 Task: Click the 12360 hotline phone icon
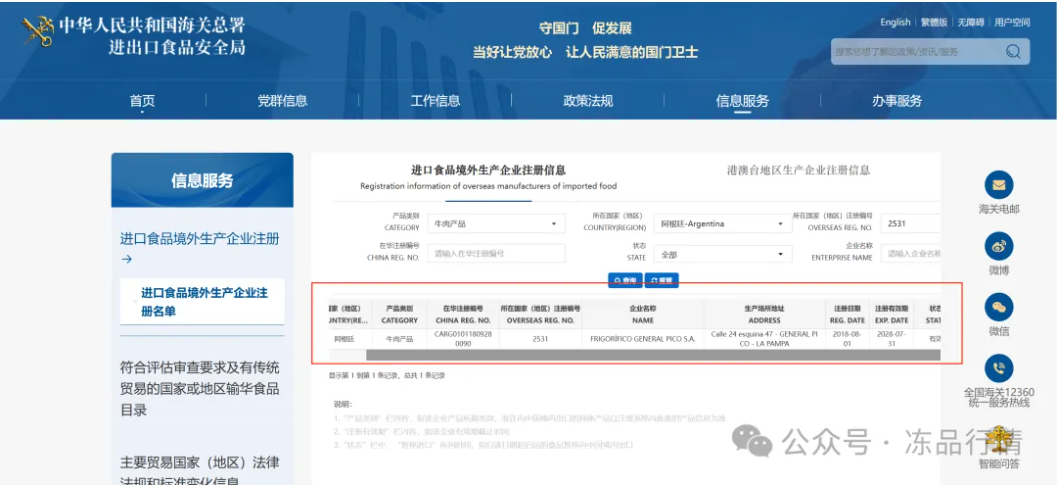tap(998, 368)
